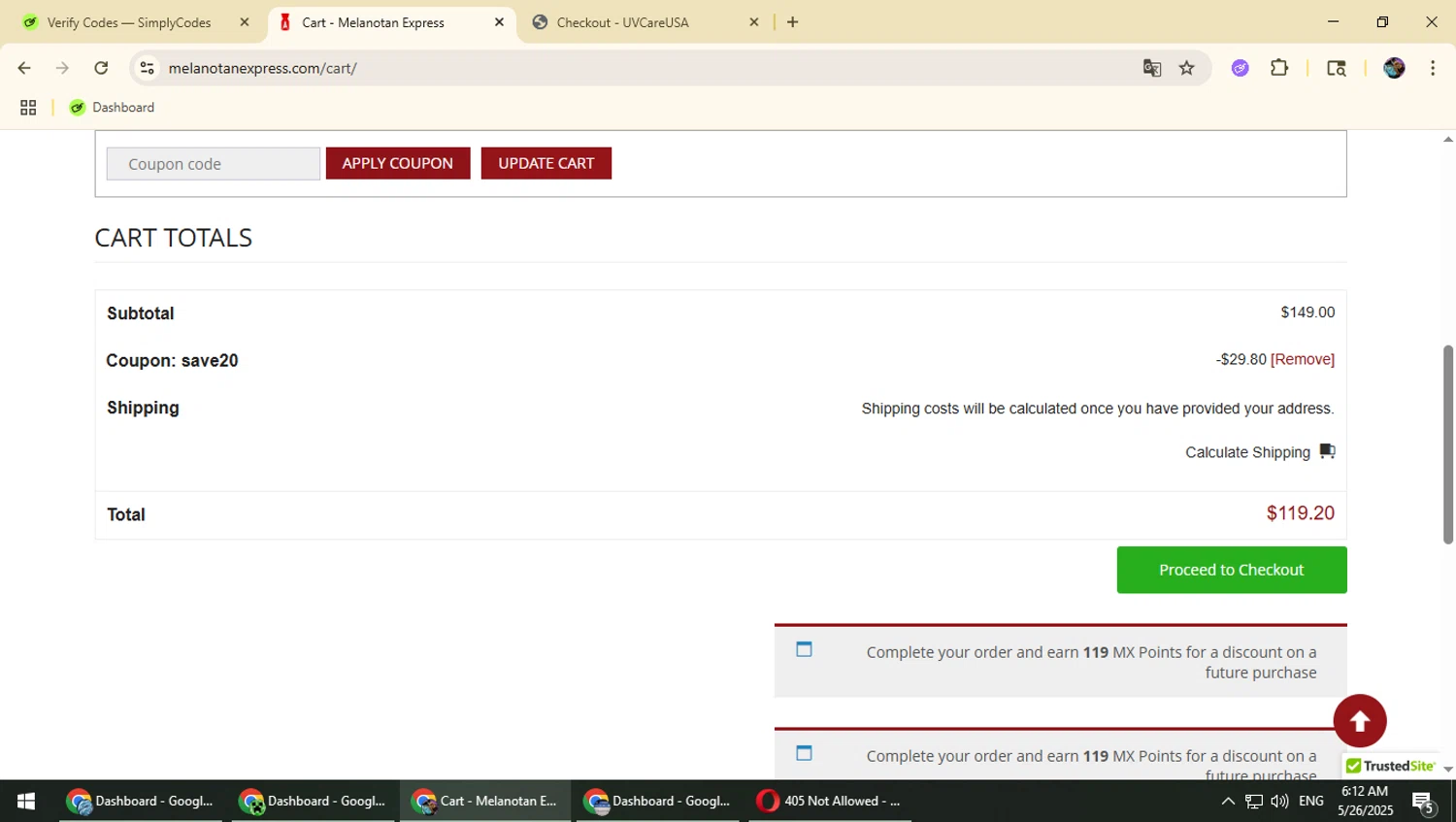Click the second MX Points notice icon
This screenshot has height=822, width=1456.
tap(804, 753)
